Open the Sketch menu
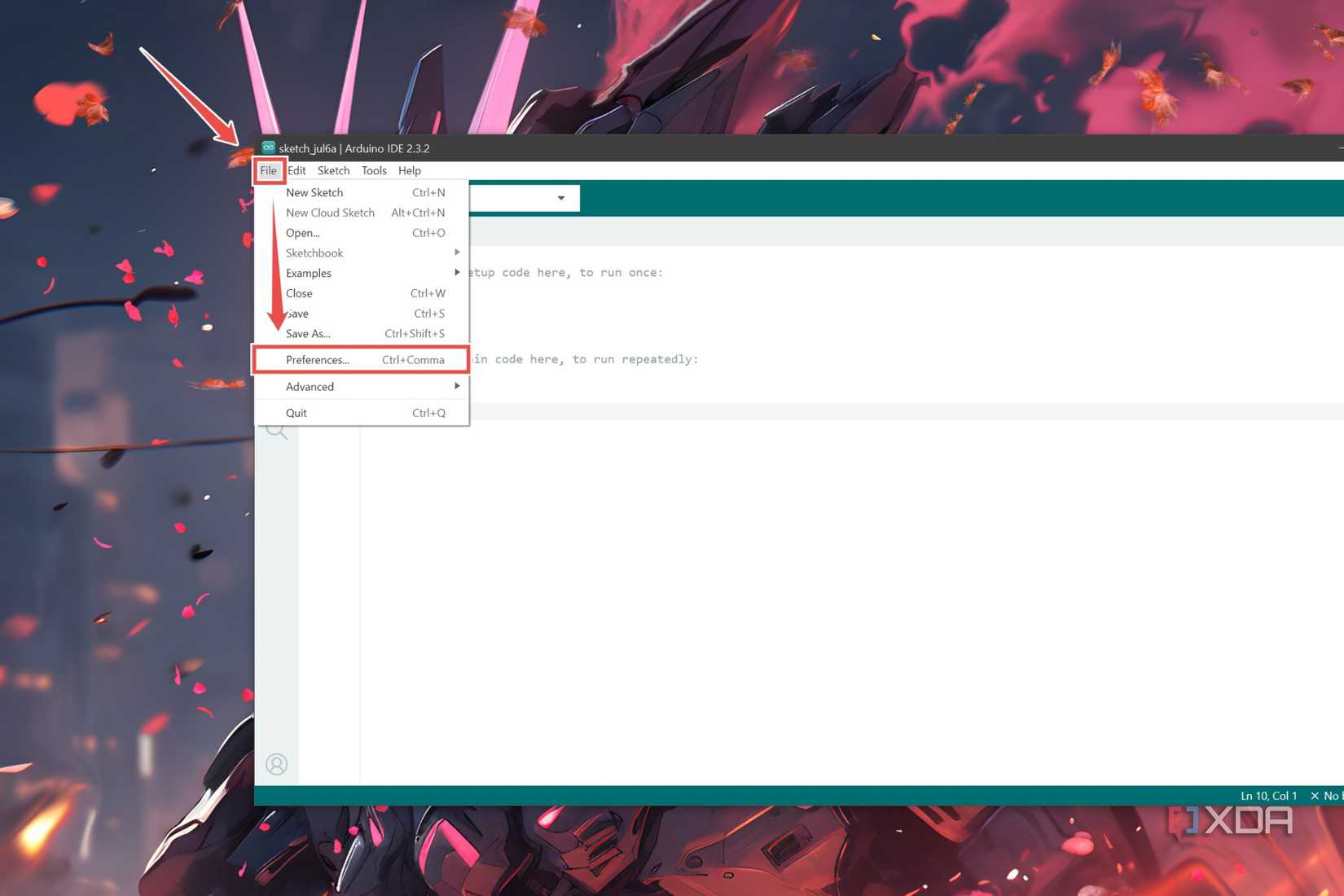The width and height of the screenshot is (1344, 896). [x=333, y=170]
